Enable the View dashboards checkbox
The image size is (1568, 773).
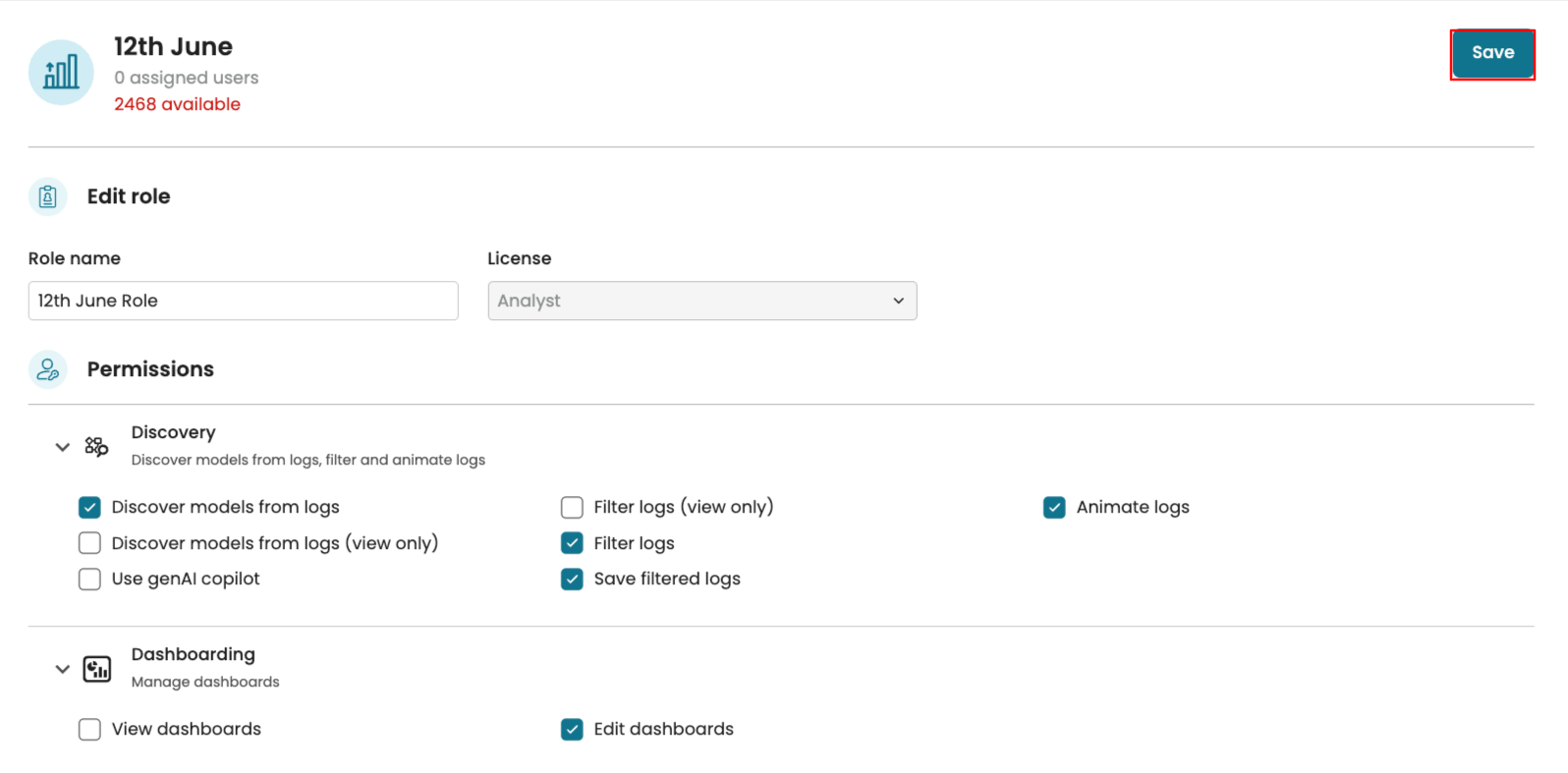[x=89, y=729]
